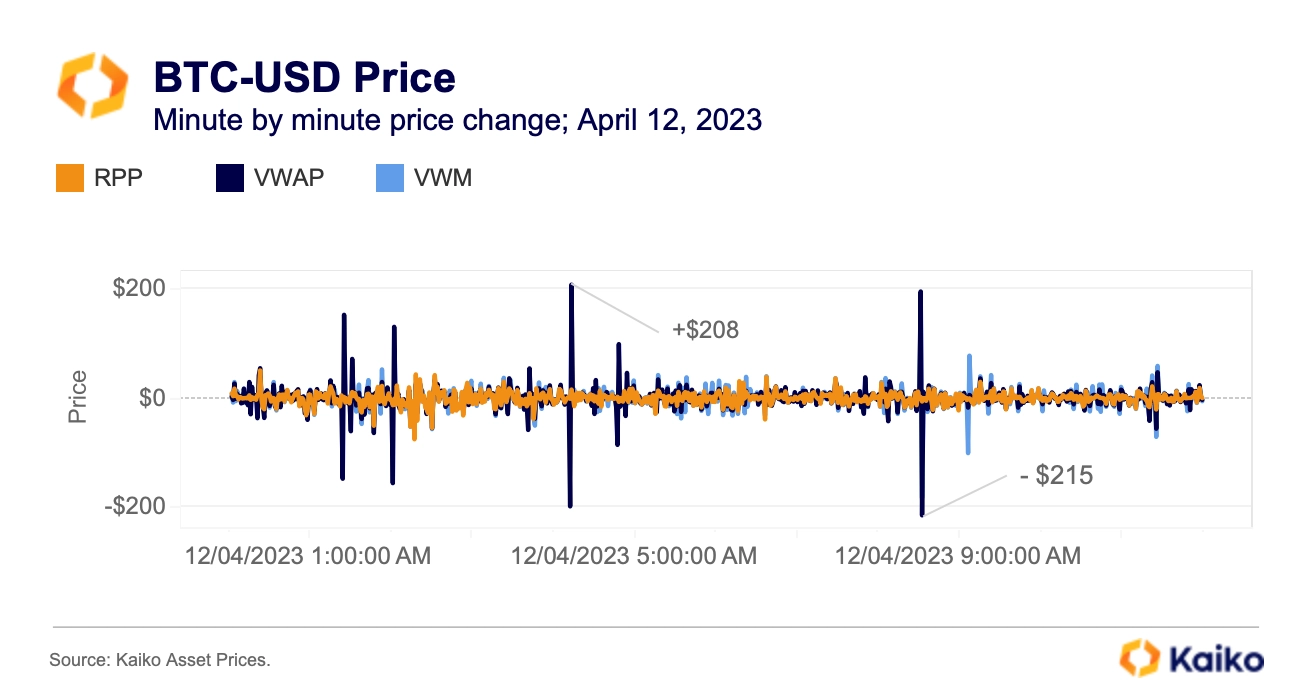Click the orange Kaiko logo icon top-left
This screenshot has width=1308, height=698.
click(92, 87)
